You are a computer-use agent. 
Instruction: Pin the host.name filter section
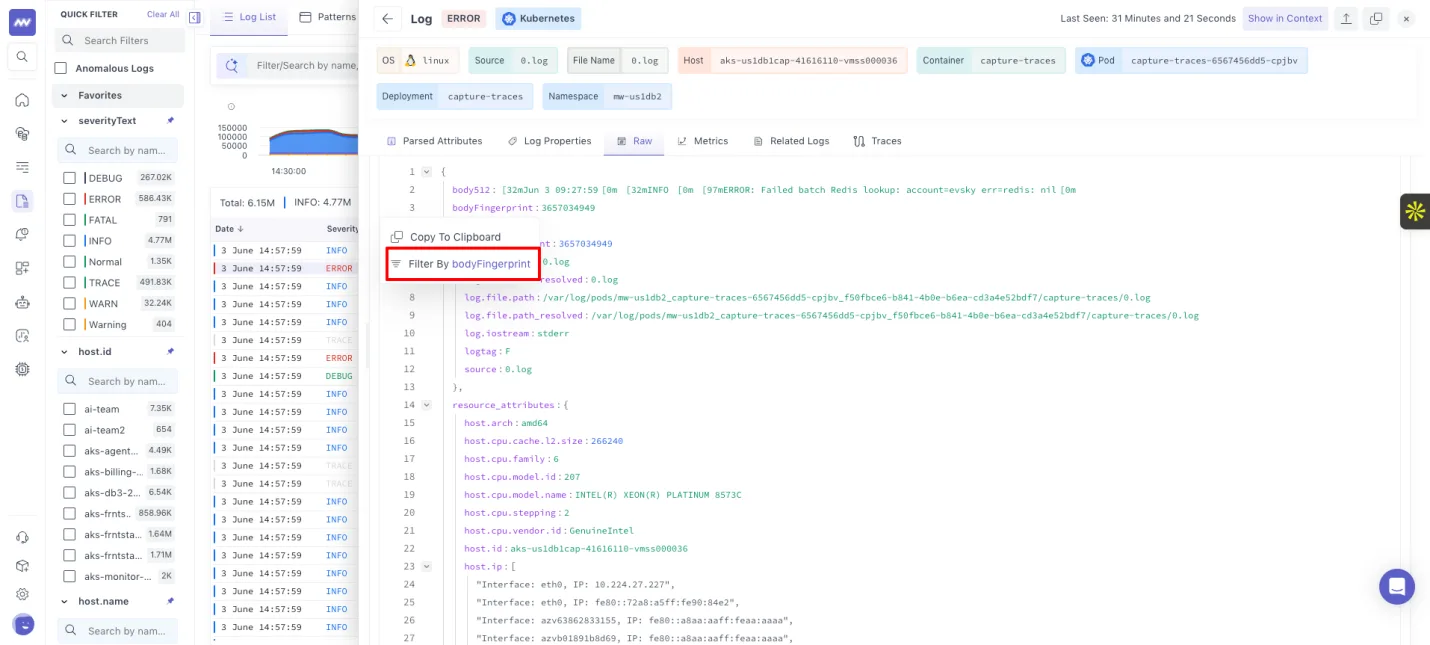170,601
